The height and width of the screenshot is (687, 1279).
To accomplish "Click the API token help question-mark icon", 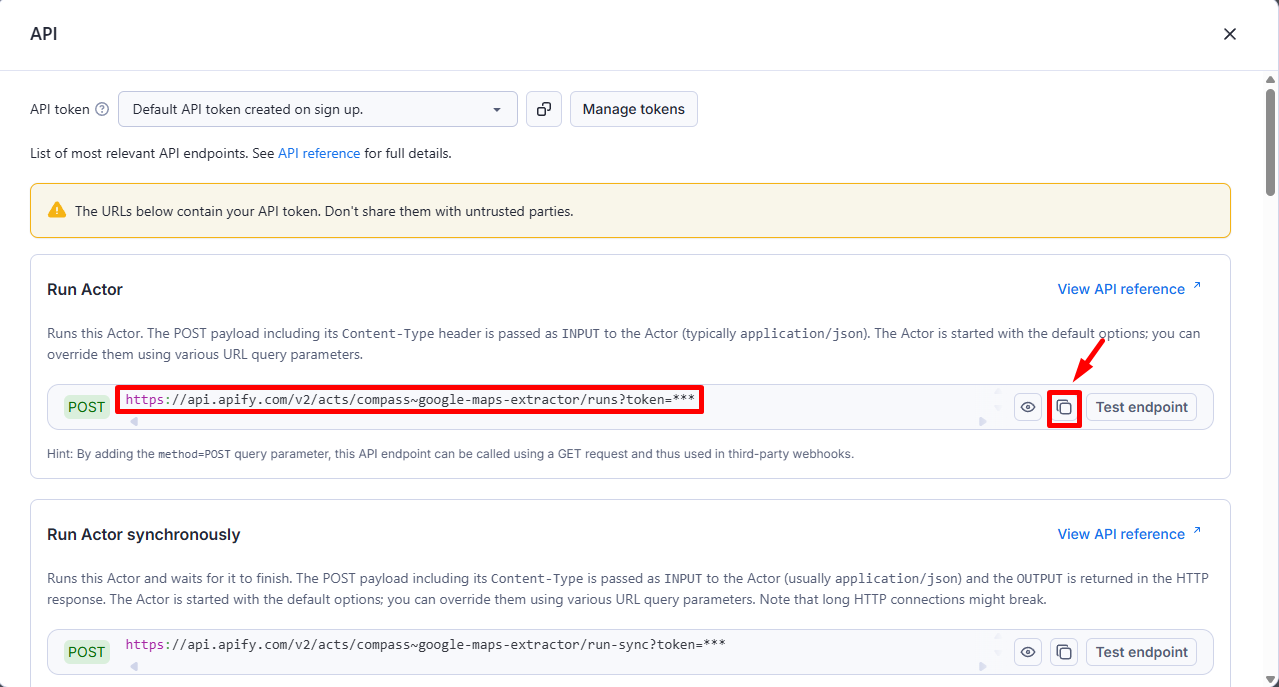I will 102,110.
